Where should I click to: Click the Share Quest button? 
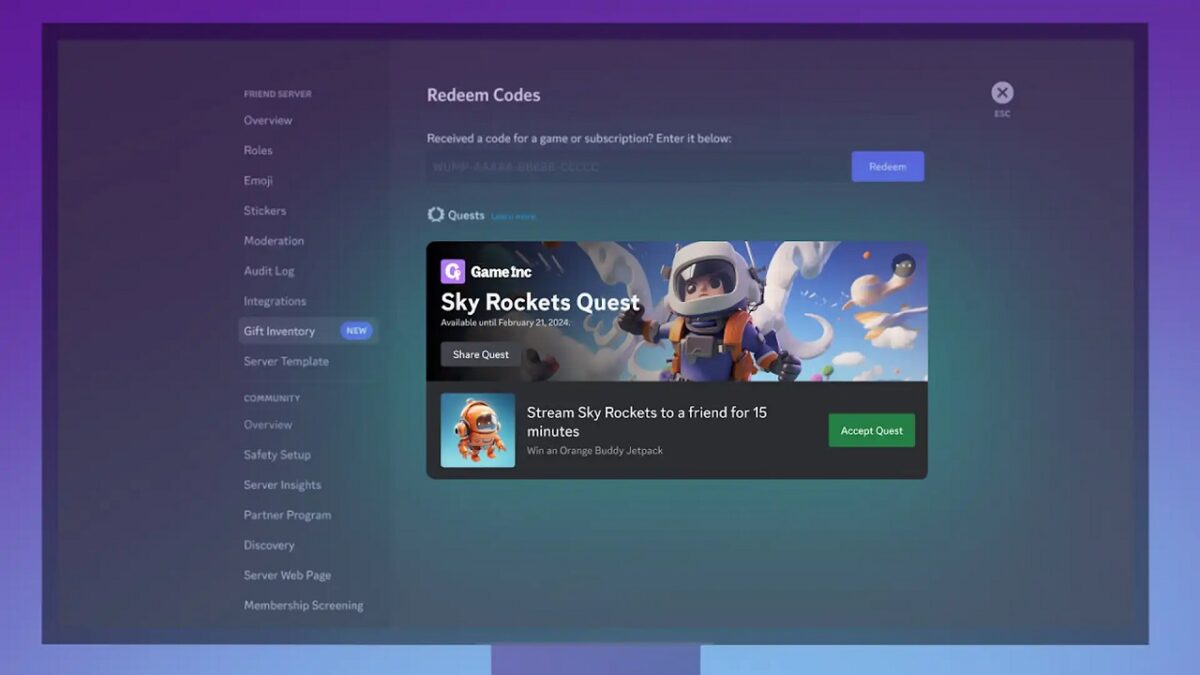coord(480,354)
